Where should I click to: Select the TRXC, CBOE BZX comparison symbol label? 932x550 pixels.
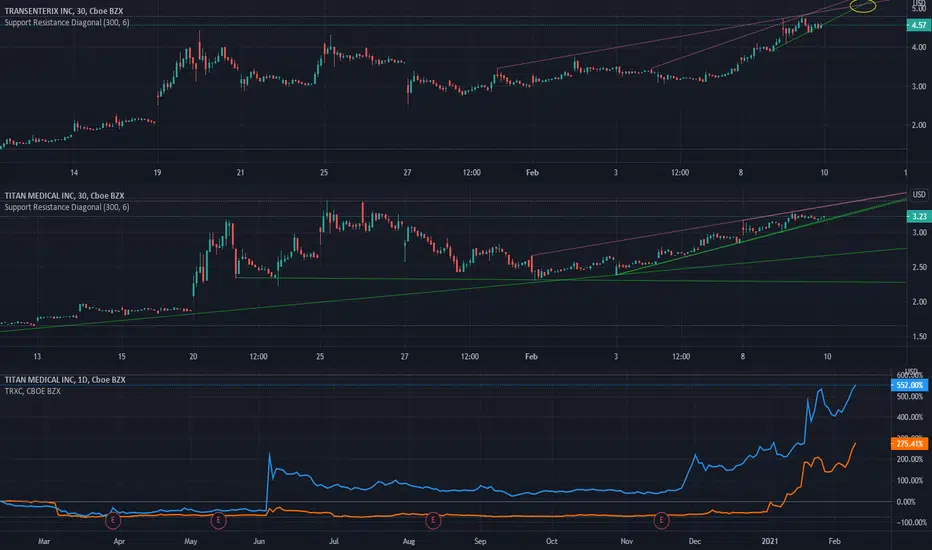point(33,391)
